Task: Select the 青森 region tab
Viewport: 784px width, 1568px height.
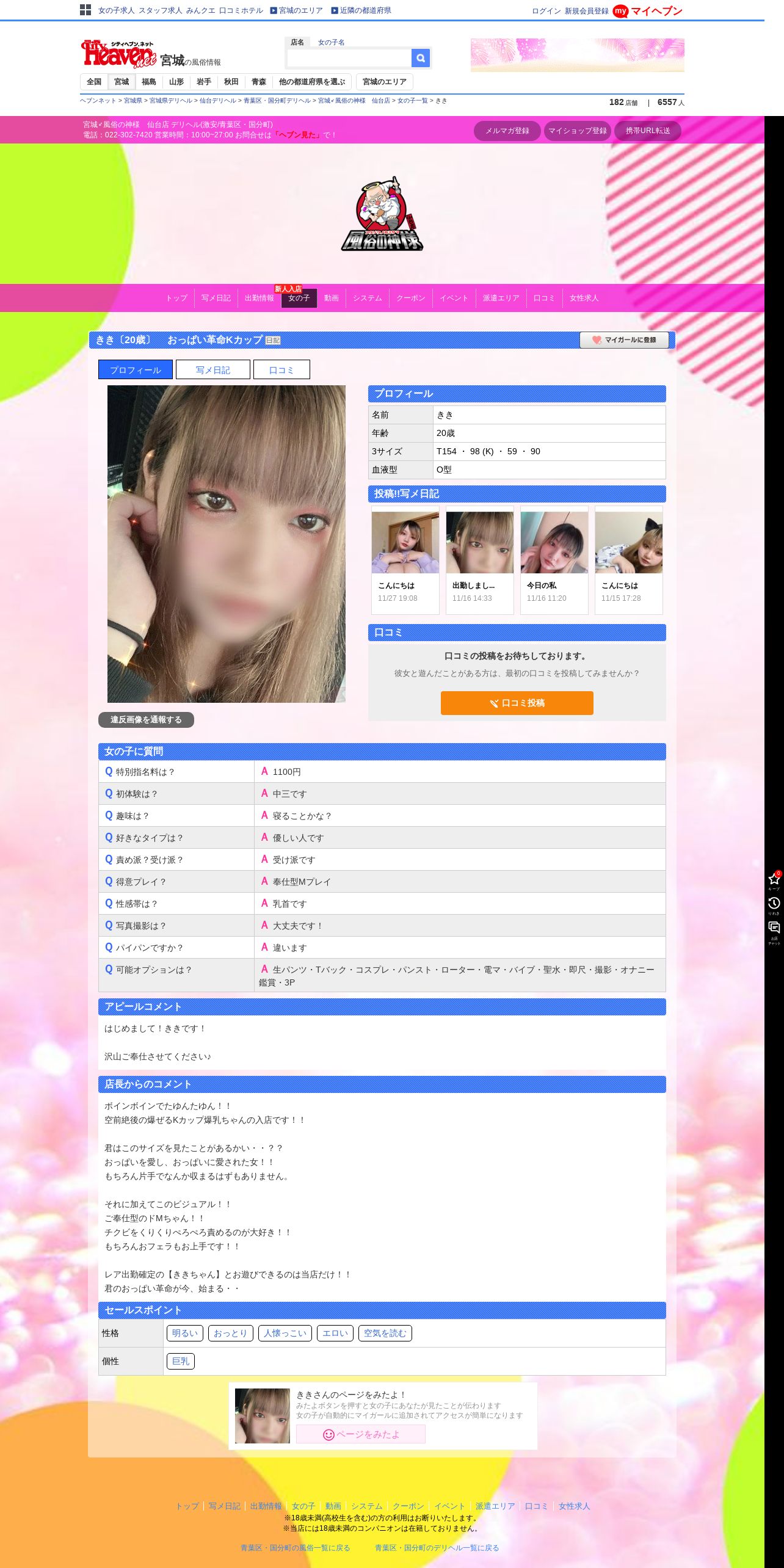Action: (259, 82)
